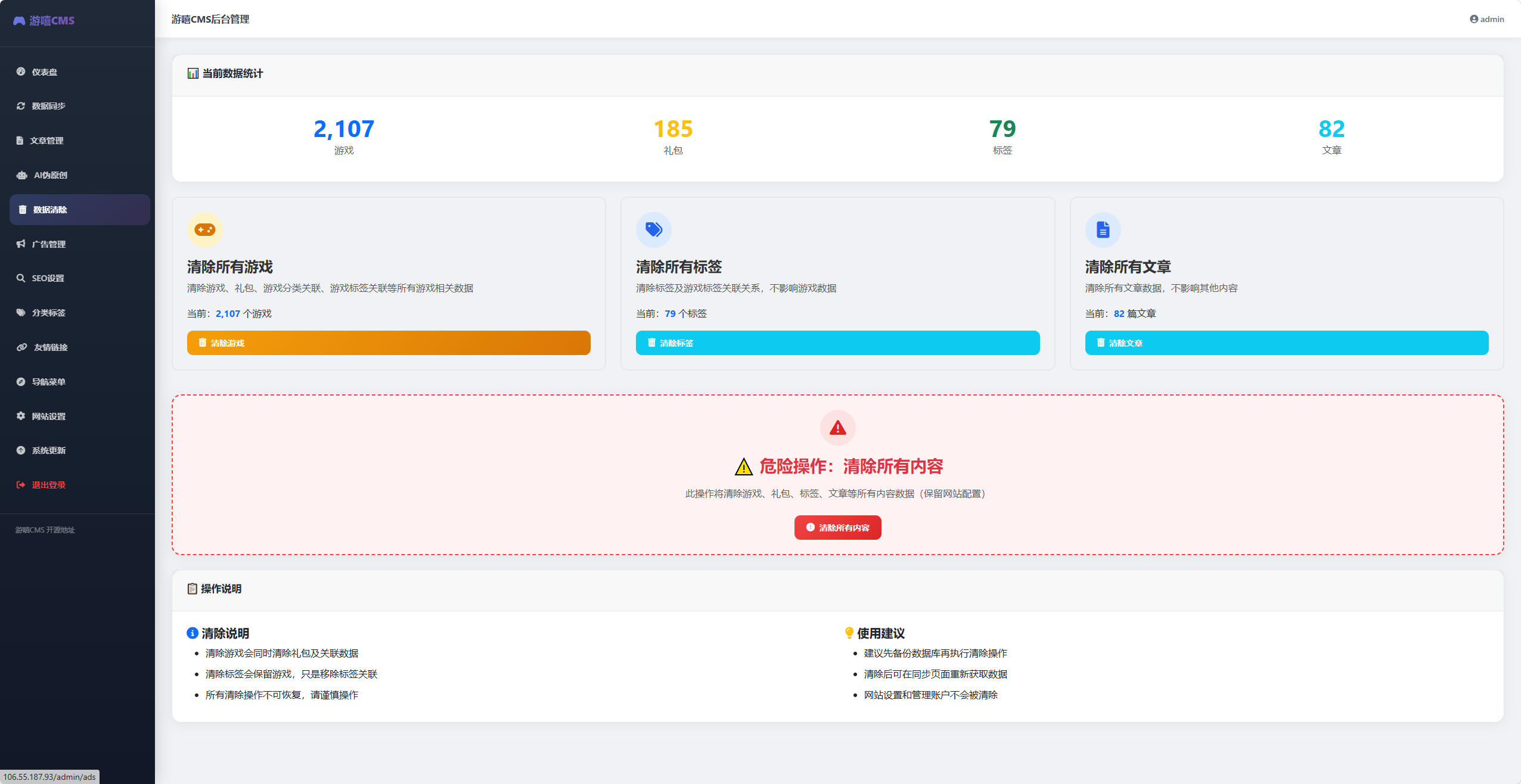Click the 清除所有文章 card heading
The height and width of the screenshot is (784, 1521).
coord(1128,267)
